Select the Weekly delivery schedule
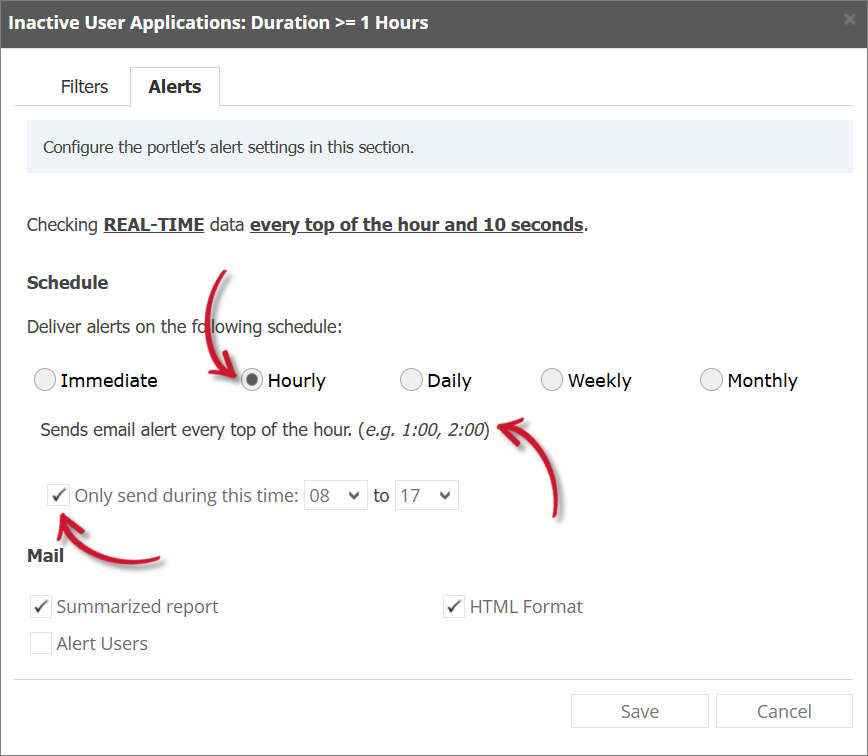Image resolution: width=868 pixels, height=756 pixels. click(551, 380)
